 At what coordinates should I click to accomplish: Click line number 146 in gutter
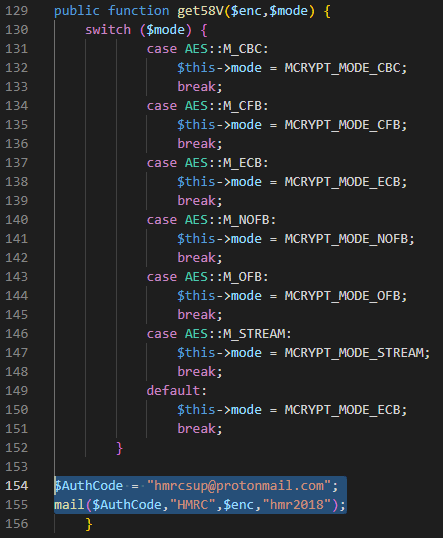[16, 334]
